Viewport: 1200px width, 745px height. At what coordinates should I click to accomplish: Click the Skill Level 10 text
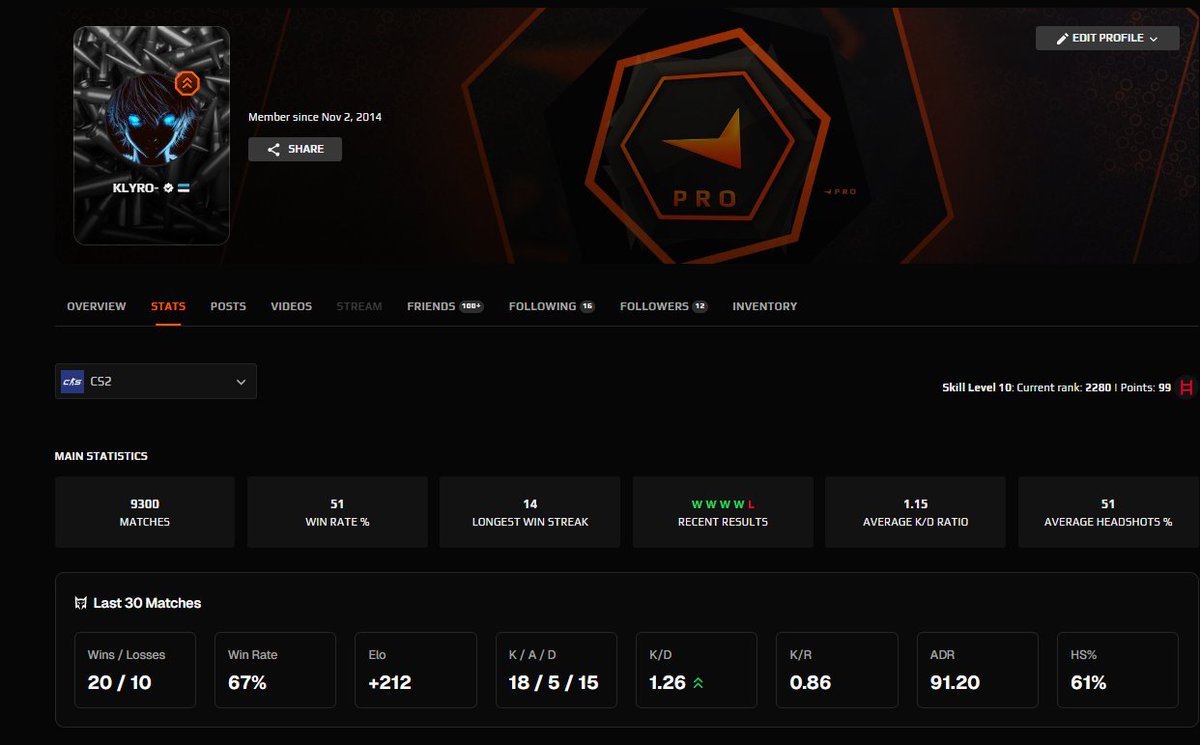click(x=977, y=387)
